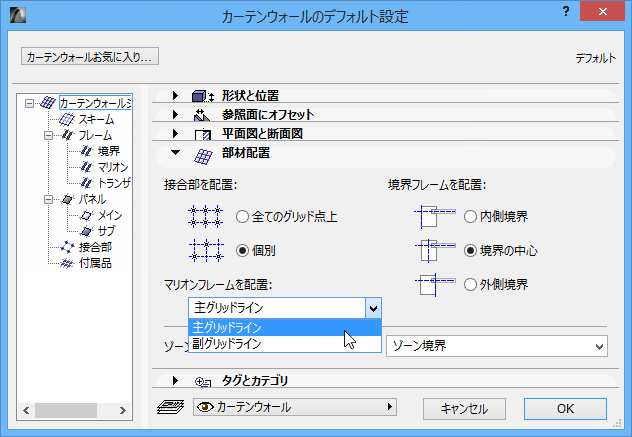Click the accessory icon beside 付属品

67,263
